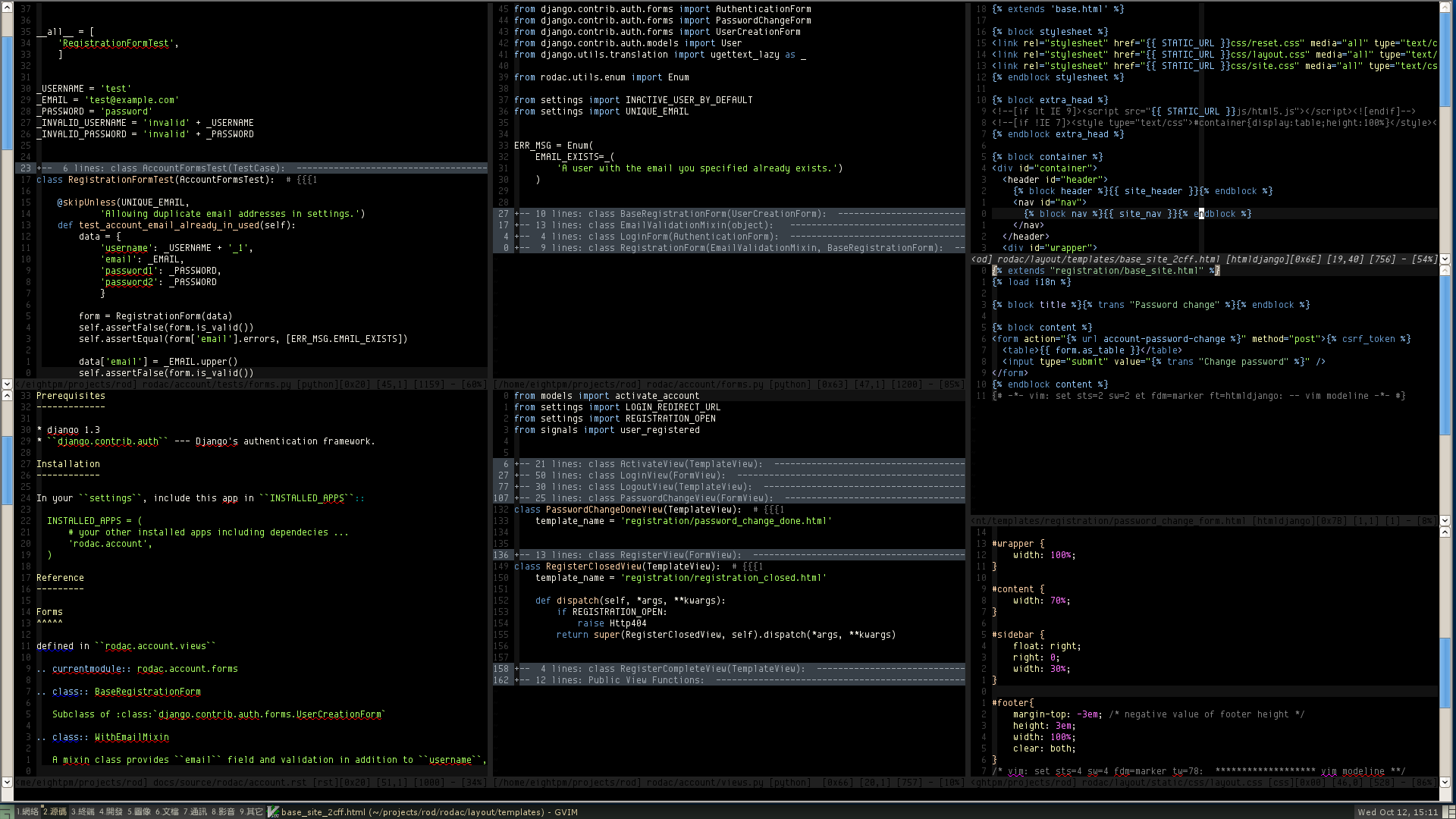
Task: Switch to workspace tag 8.影音
Action: click(x=223, y=811)
